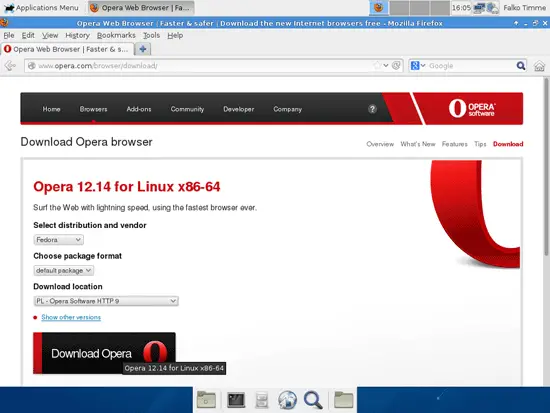Go to the Overview subpage link
The width and height of the screenshot is (550, 413).
click(x=380, y=144)
